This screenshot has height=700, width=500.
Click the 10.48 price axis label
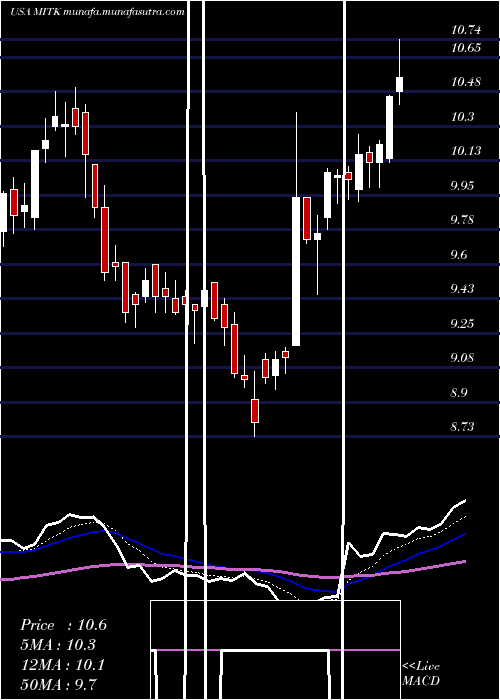coord(466,82)
